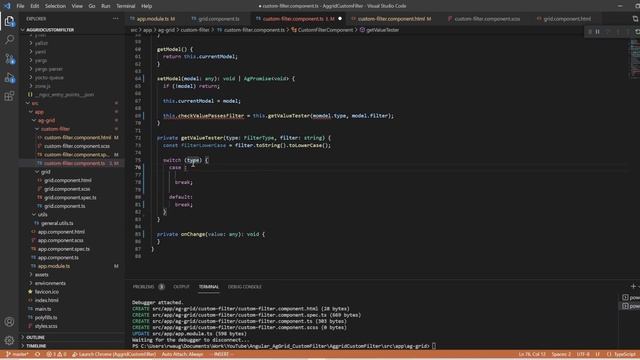
Task: Click the errors and warnings count in the status bar
Action: click(x=56, y=354)
